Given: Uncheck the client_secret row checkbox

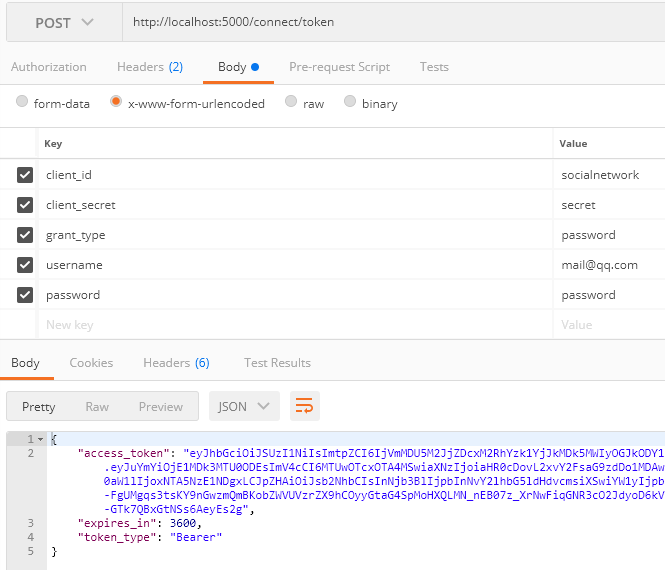Looking at the screenshot, I should pyautogui.click(x=25, y=205).
